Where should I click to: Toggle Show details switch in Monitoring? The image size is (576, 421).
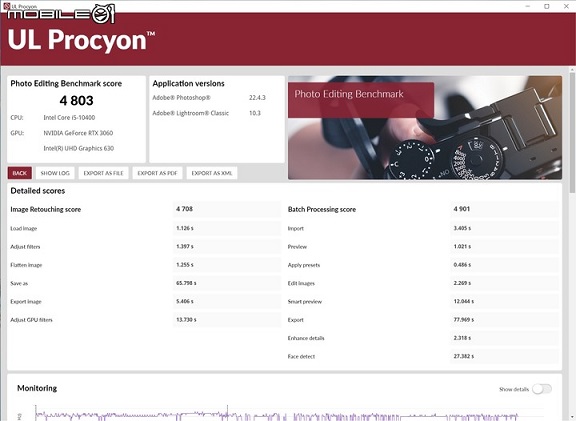pos(542,389)
